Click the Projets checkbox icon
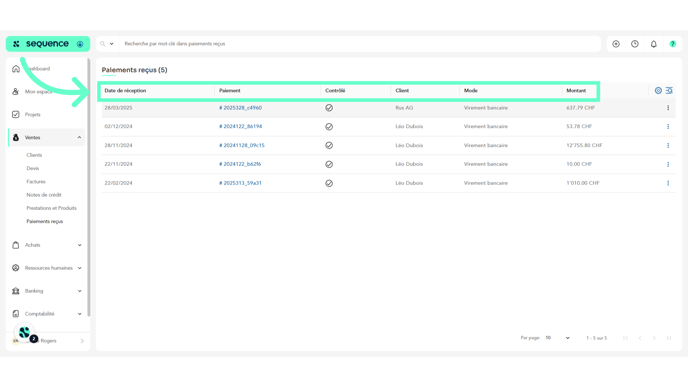Screen dimensions: 688x387 coord(16,115)
